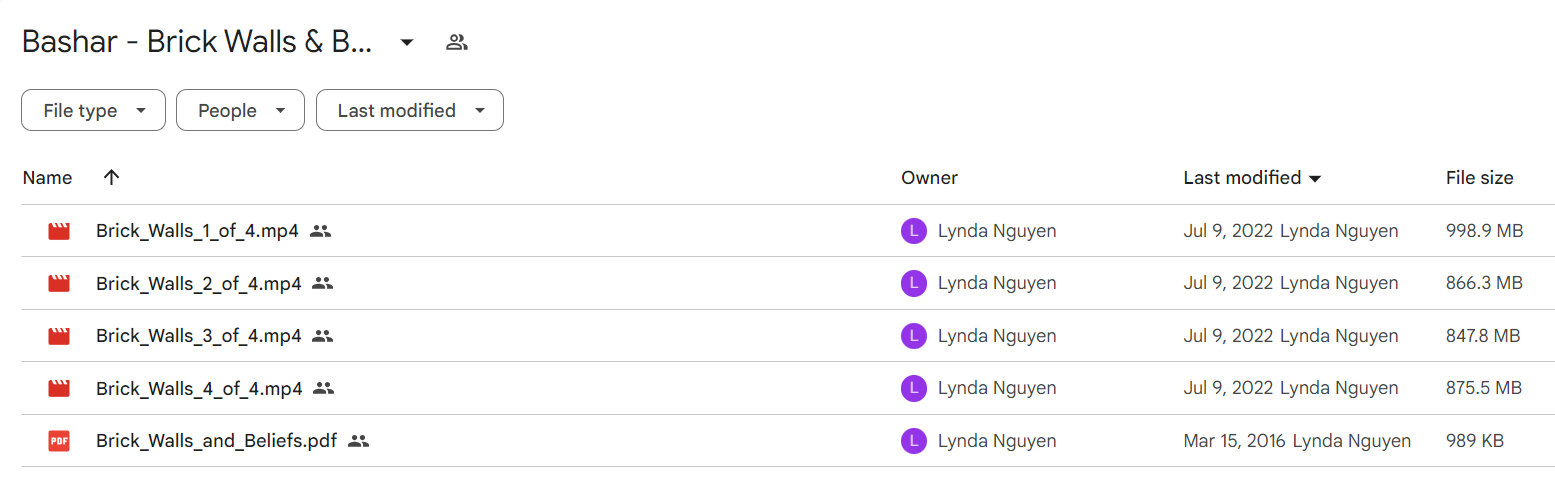Click the shared icon next to Brick_Walls_1_of_4.mp4
The image size is (1555, 501).
[320, 231]
